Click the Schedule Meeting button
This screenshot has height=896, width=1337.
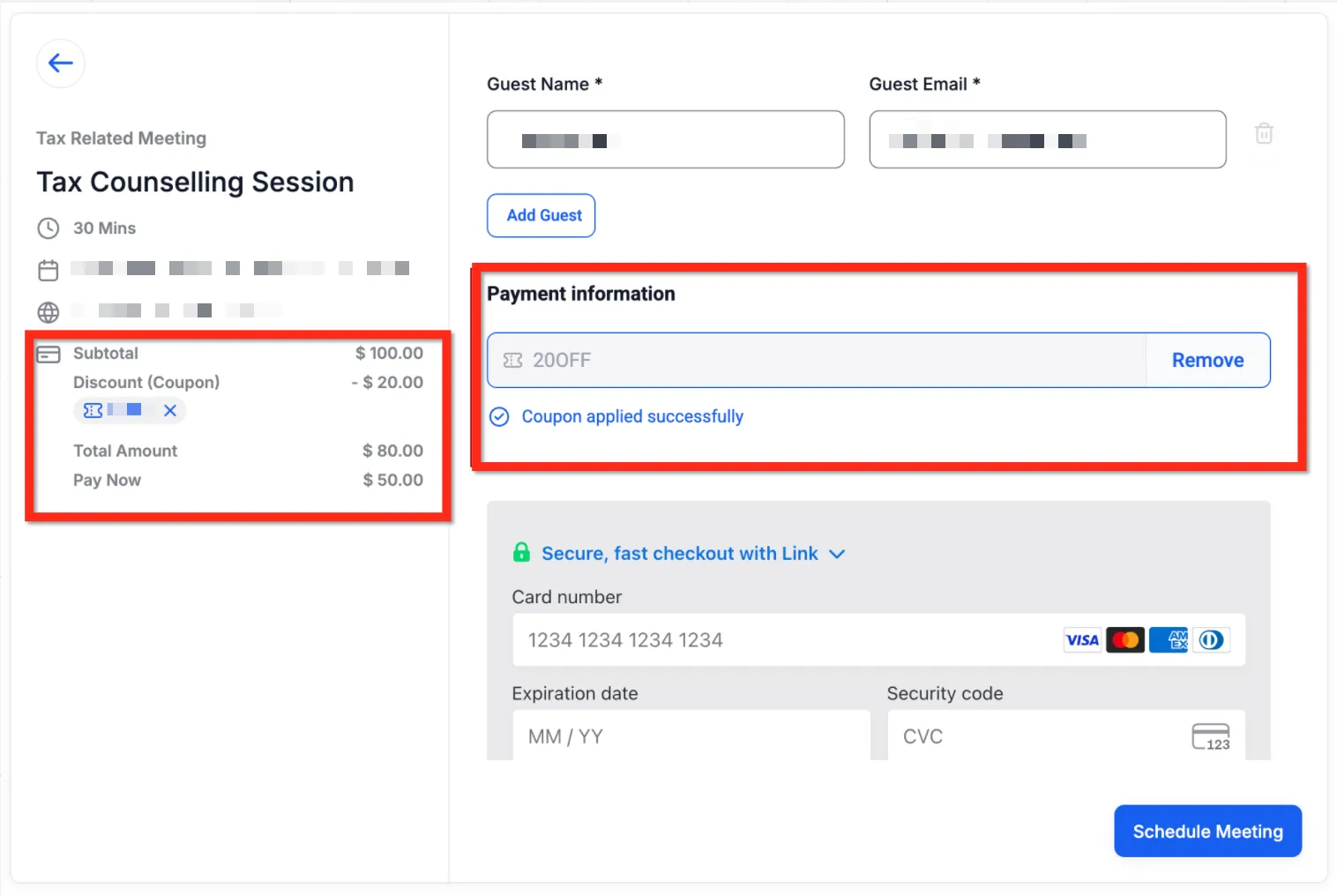point(1207,831)
